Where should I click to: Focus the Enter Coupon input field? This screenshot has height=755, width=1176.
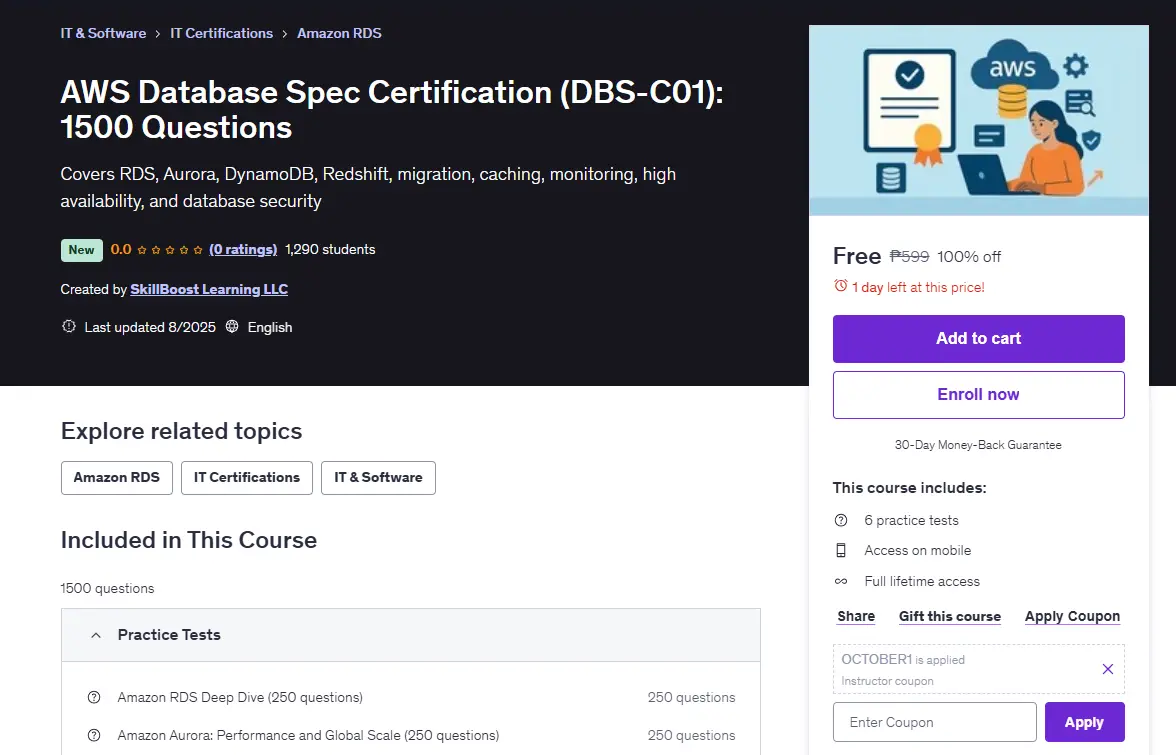(934, 722)
